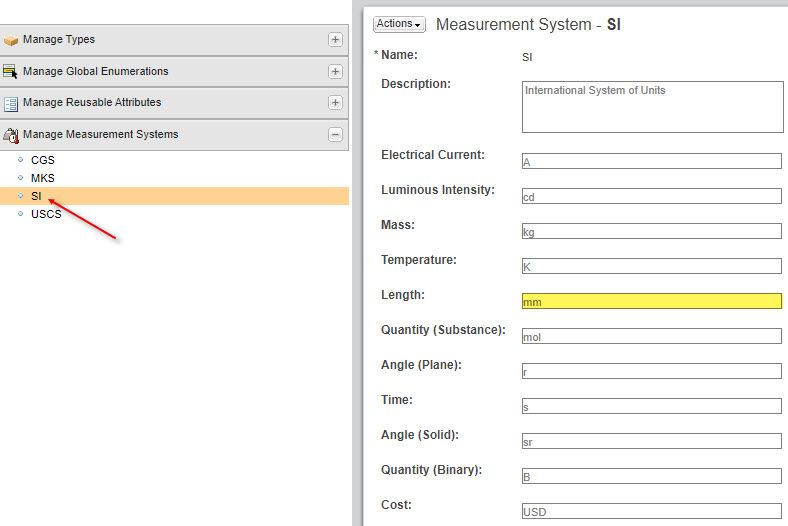Image resolution: width=788 pixels, height=526 pixels.
Task: Click the Electrical Current input field
Action: tap(651, 161)
